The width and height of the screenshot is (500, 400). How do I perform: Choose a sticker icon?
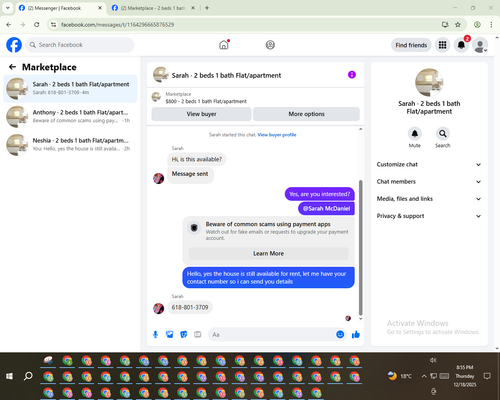point(184,334)
